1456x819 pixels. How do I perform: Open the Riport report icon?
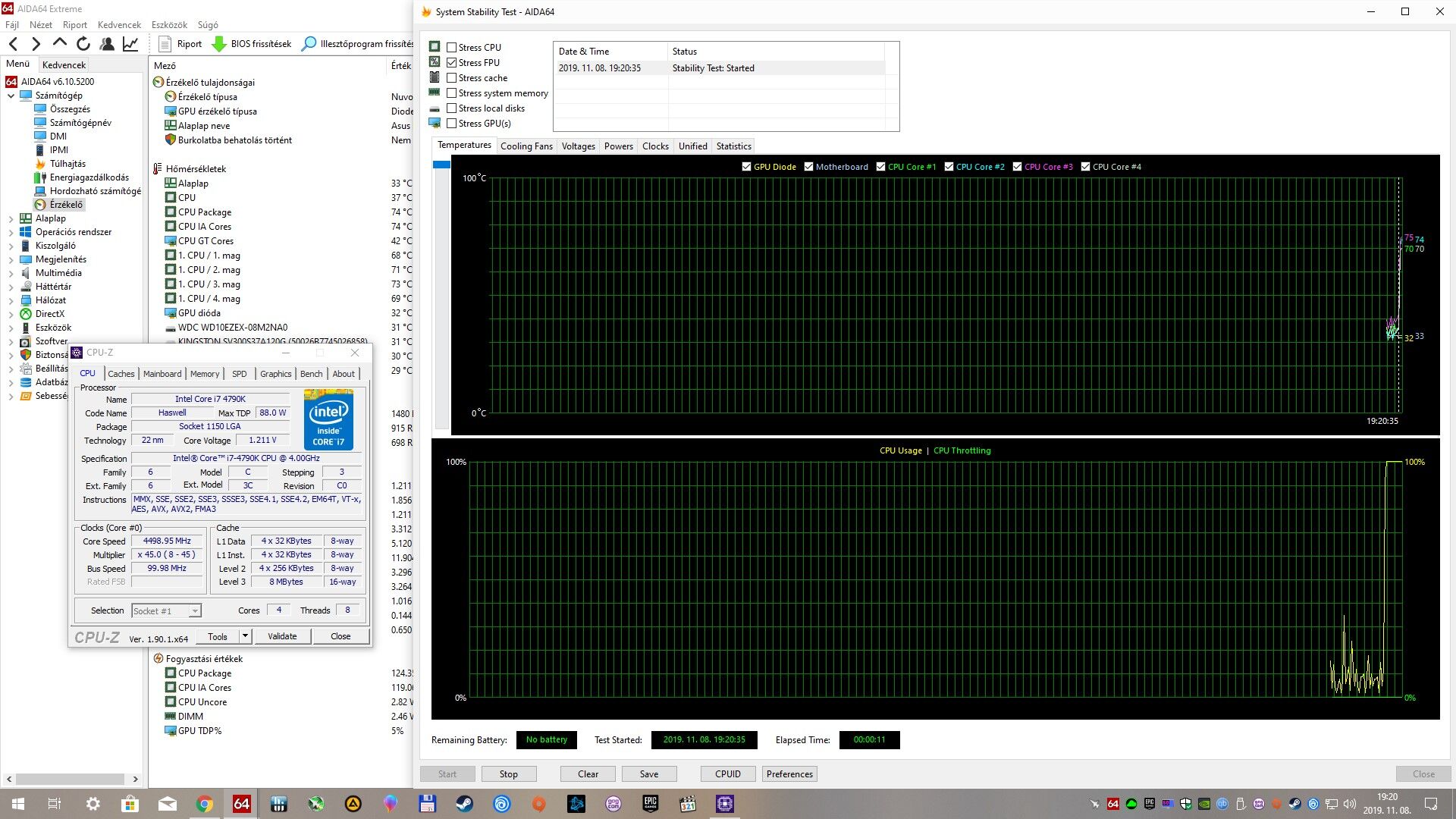coord(165,44)
